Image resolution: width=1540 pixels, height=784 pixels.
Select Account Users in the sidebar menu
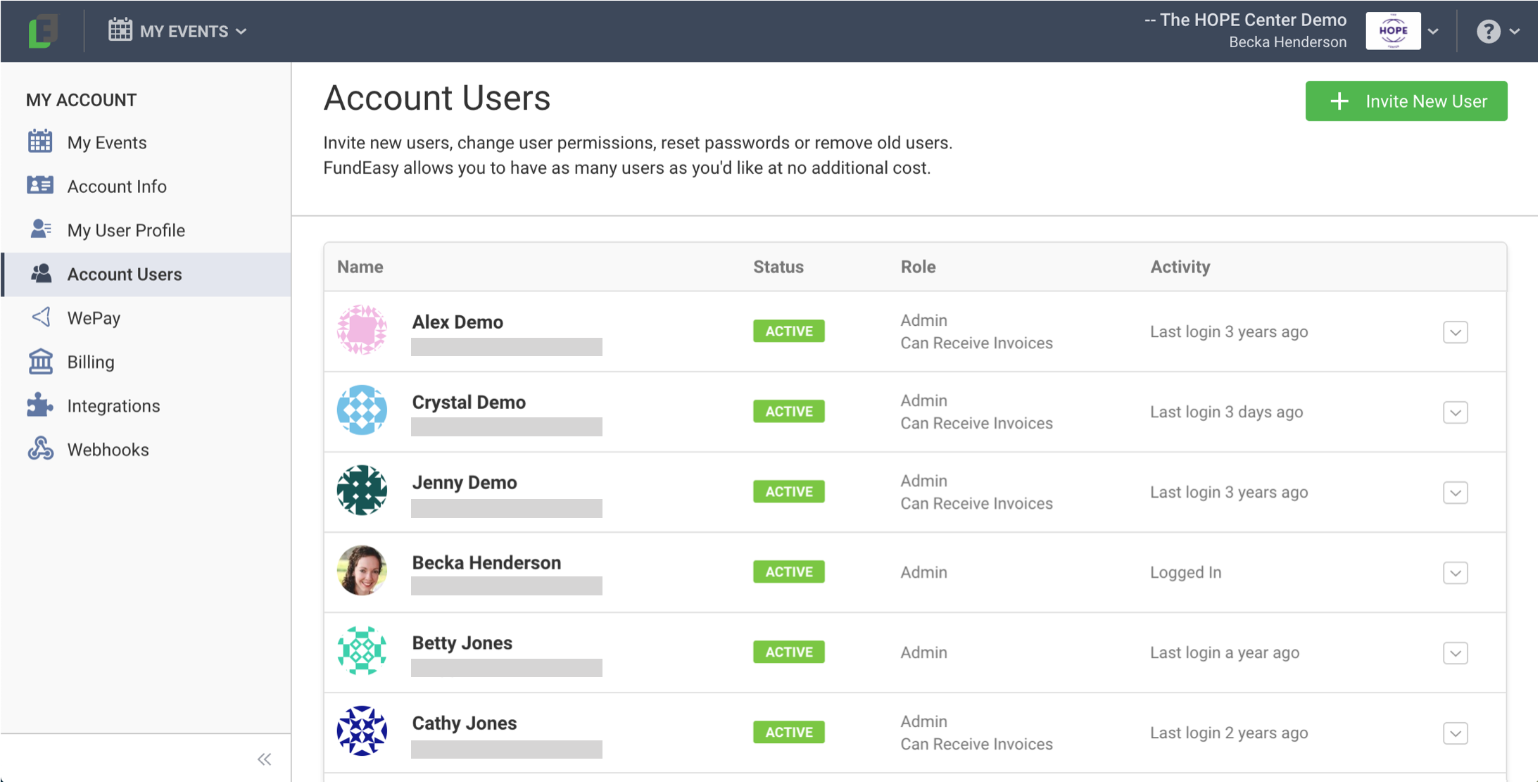click(125, 274)
